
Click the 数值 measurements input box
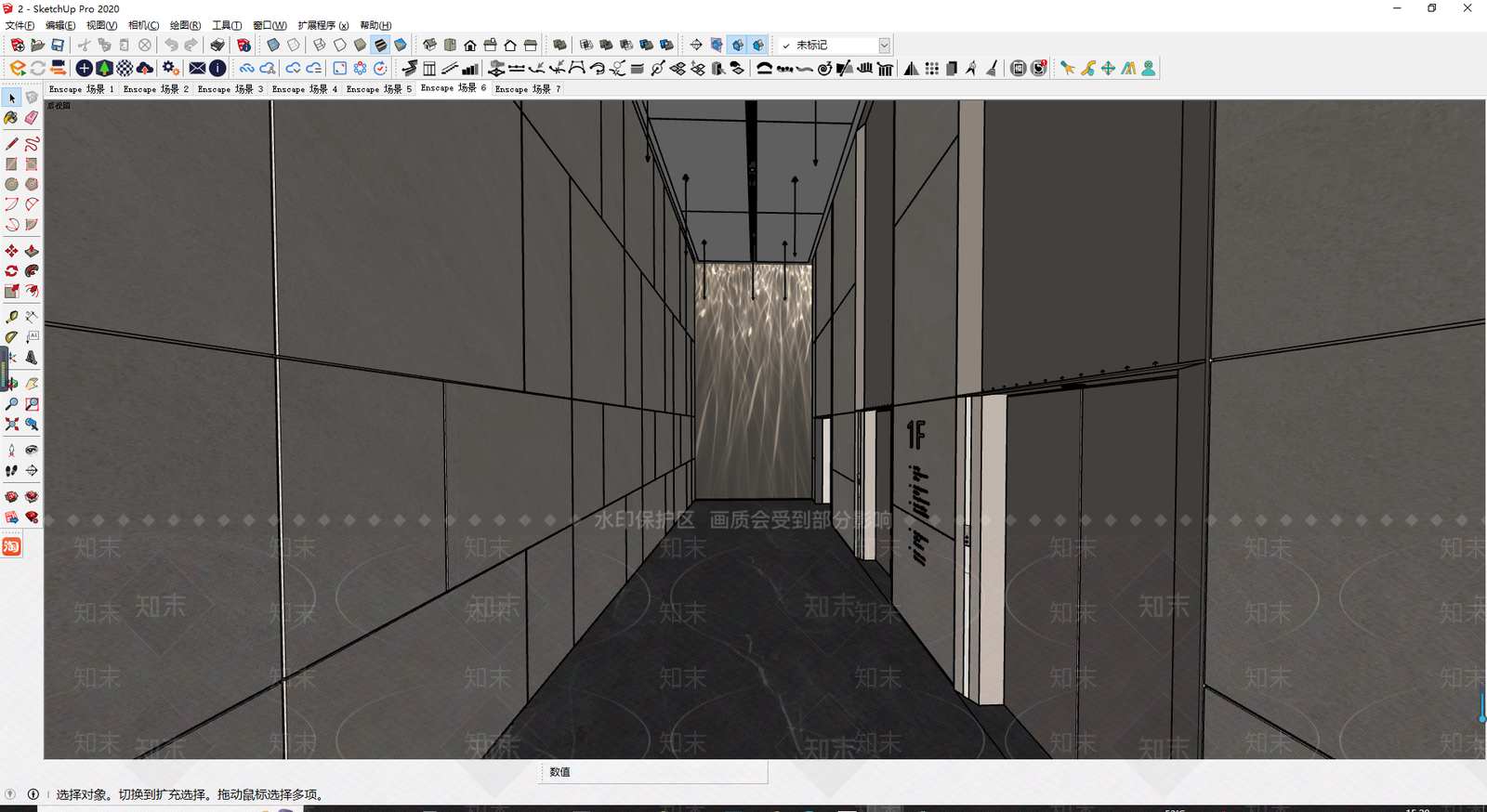point(653,772)
